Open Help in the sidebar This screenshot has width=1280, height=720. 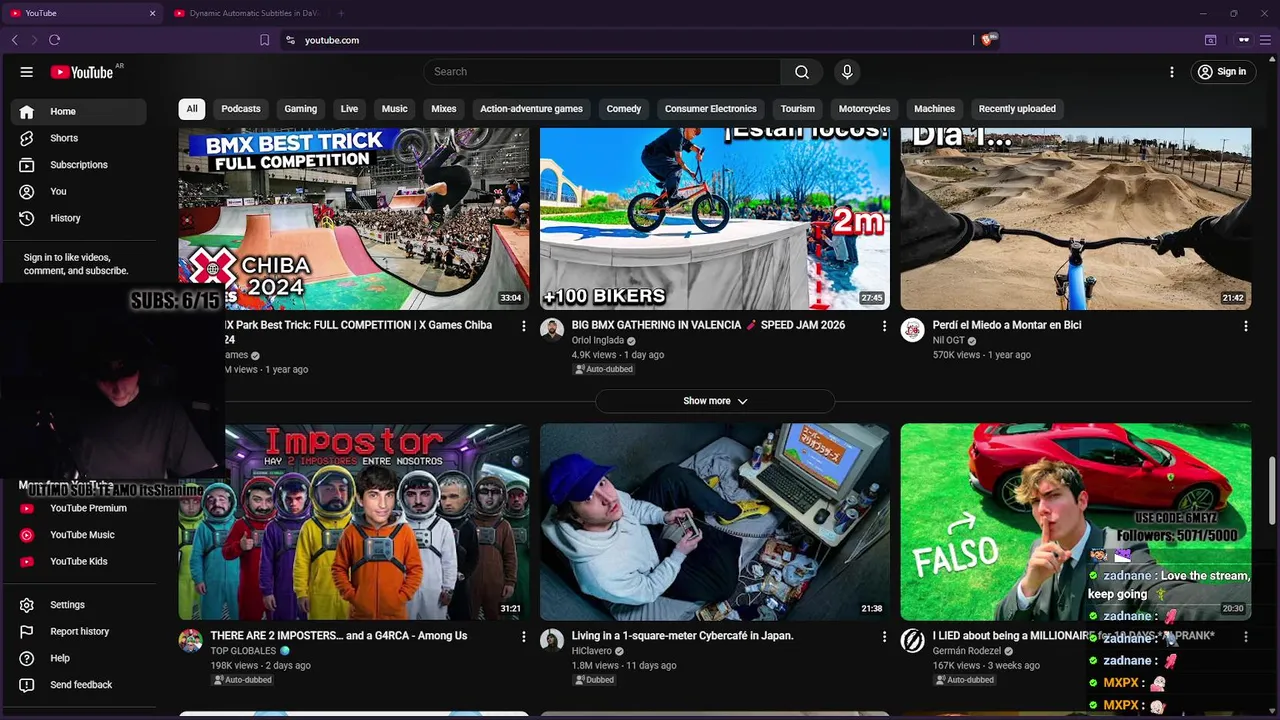79,658
